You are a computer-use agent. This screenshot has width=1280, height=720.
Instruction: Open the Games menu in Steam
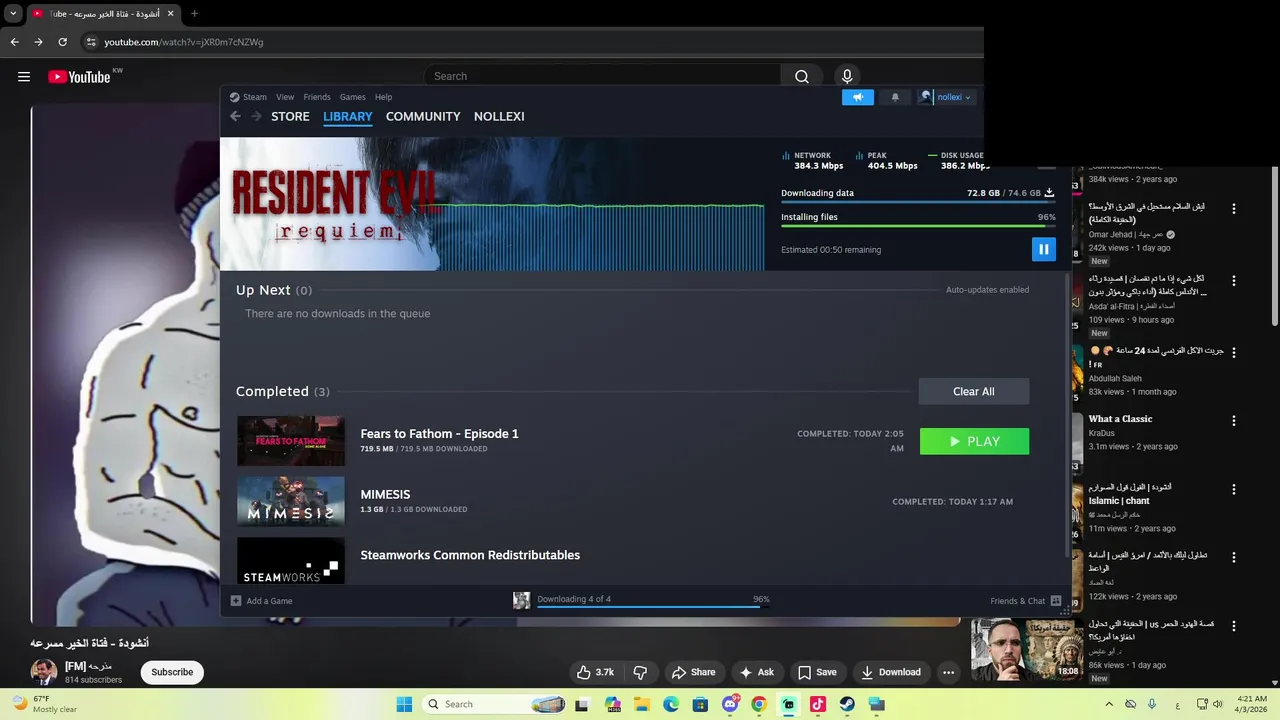[x=352, y=97]
